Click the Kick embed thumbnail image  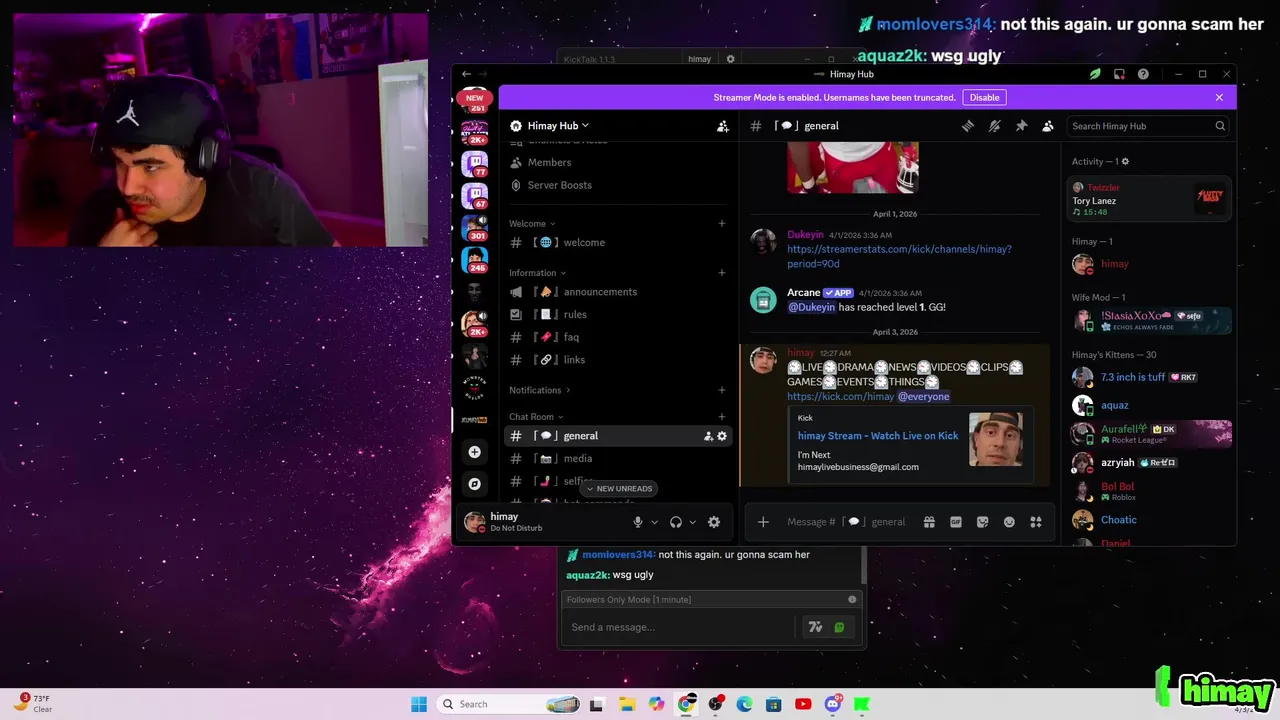click(996, 440)
